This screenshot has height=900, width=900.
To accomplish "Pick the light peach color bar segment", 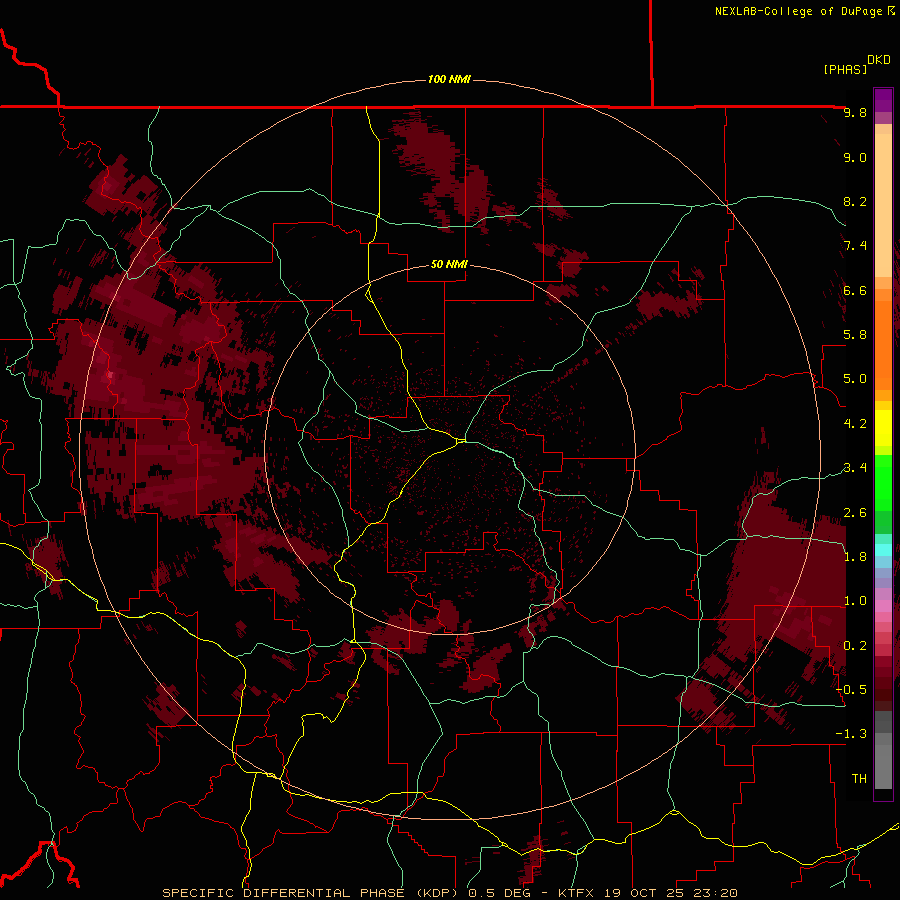I will pos(883,205).
